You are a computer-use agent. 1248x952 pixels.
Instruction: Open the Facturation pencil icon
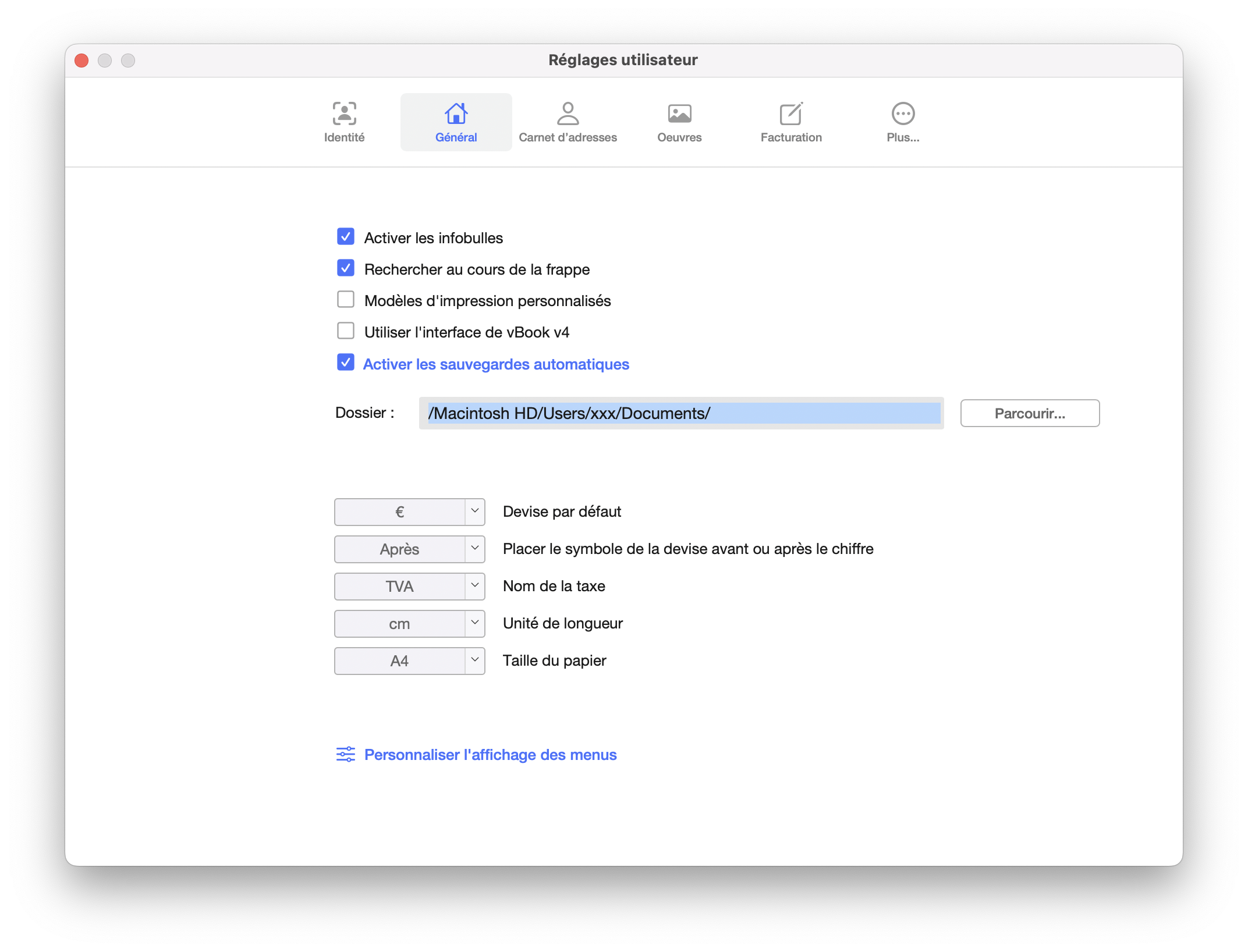coord(791,113)
